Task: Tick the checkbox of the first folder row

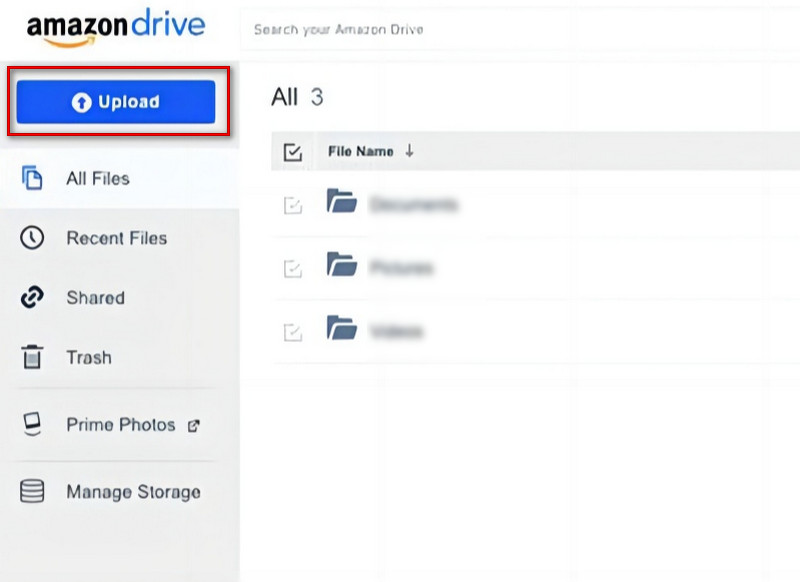Action: click(293, 206)
